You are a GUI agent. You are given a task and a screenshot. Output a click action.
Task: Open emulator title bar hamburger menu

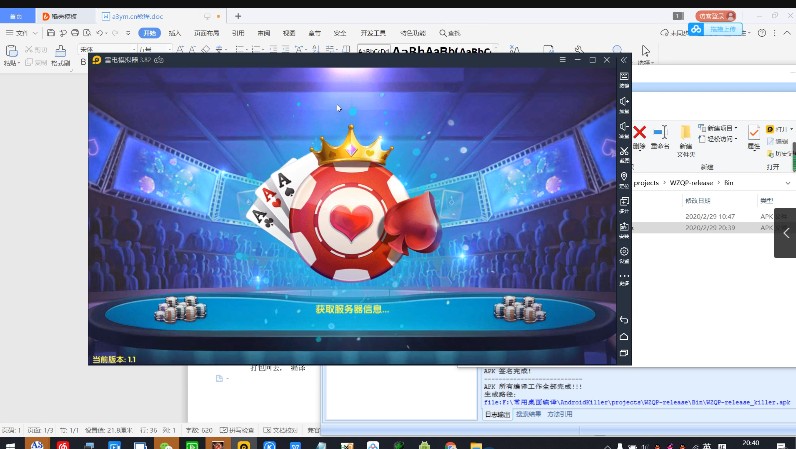pos(561,61)
